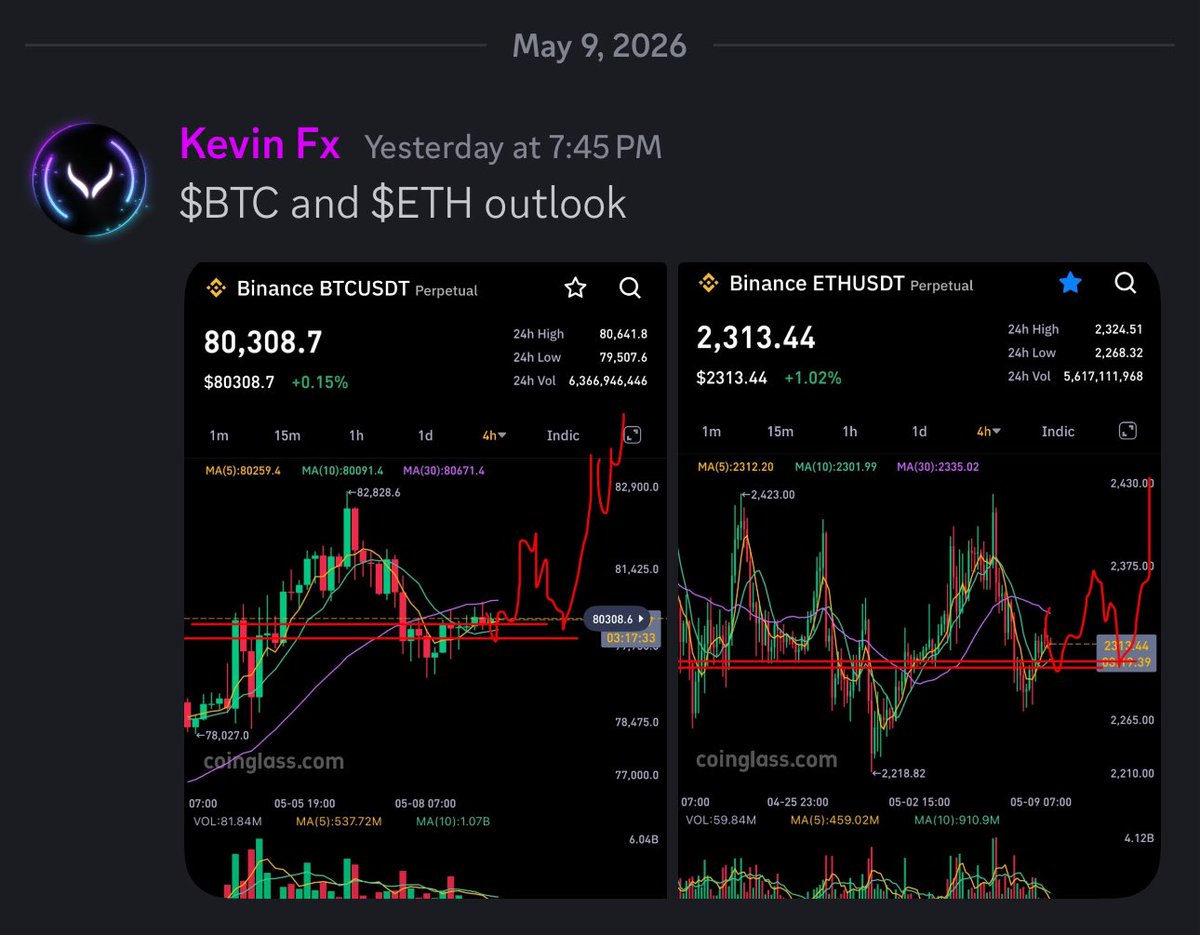Open search in the ETHUSDT chart

pos(1125,283)
